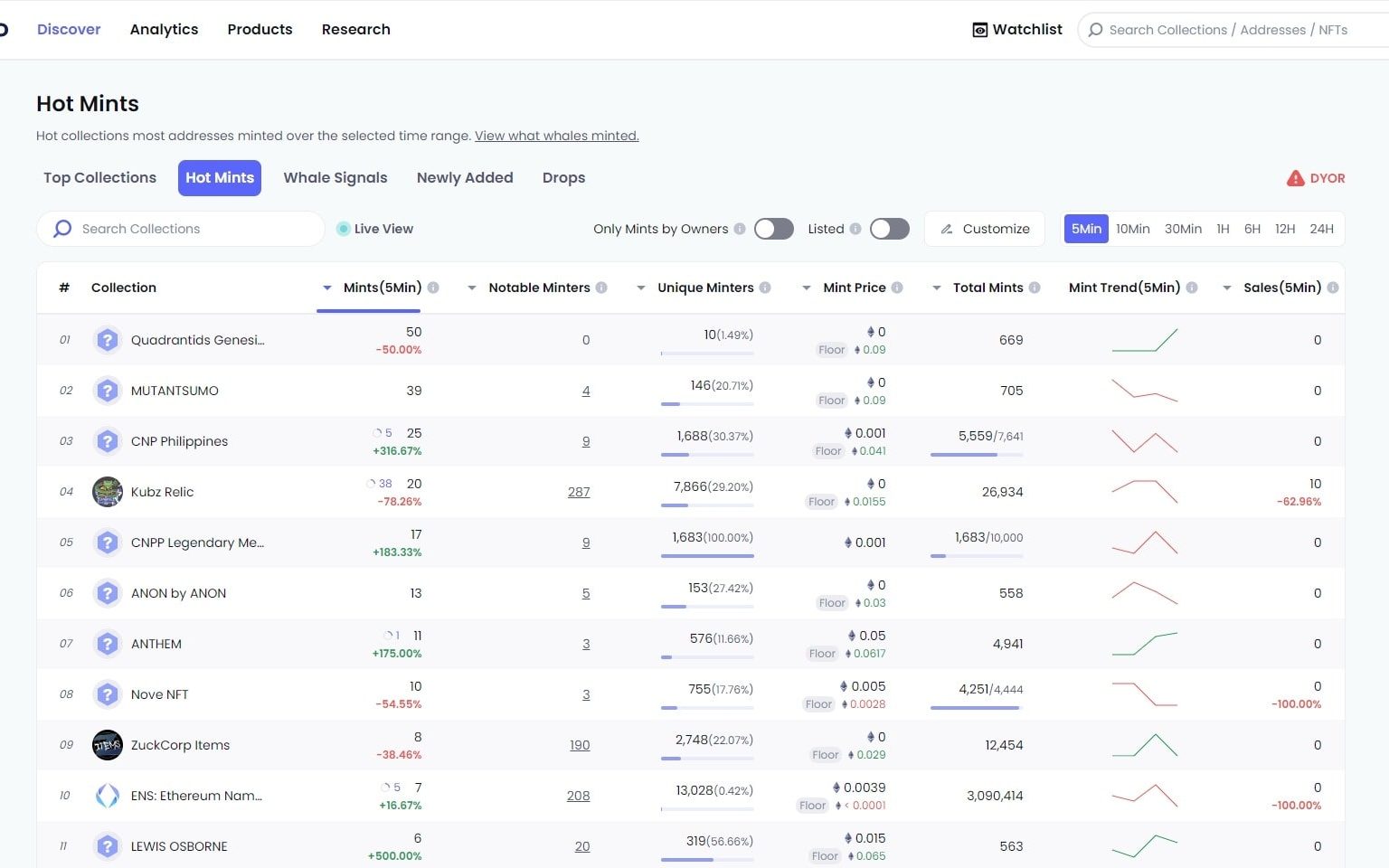1389x868 pixels.
Task: Sort by Unique Minters column arrow
Action: pos(641,288)
